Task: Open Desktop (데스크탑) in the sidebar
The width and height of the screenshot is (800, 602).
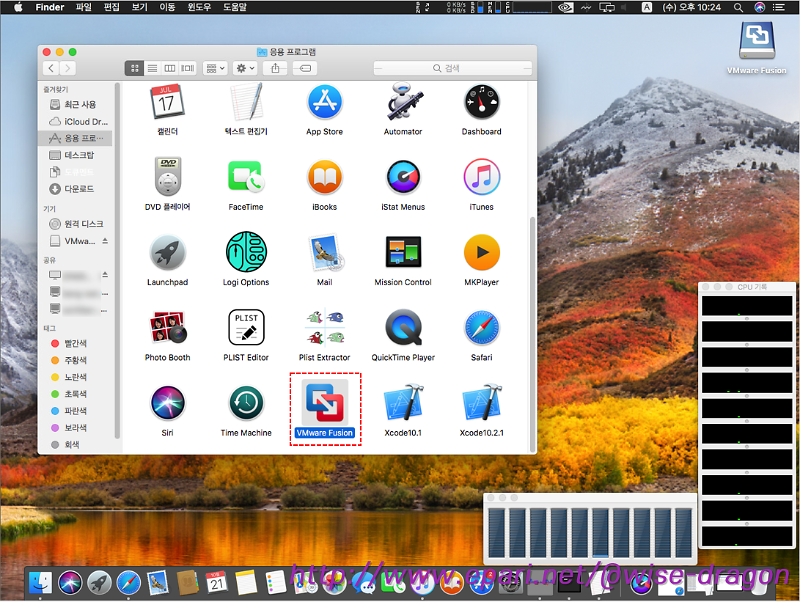Action: (x=76, y=155)
